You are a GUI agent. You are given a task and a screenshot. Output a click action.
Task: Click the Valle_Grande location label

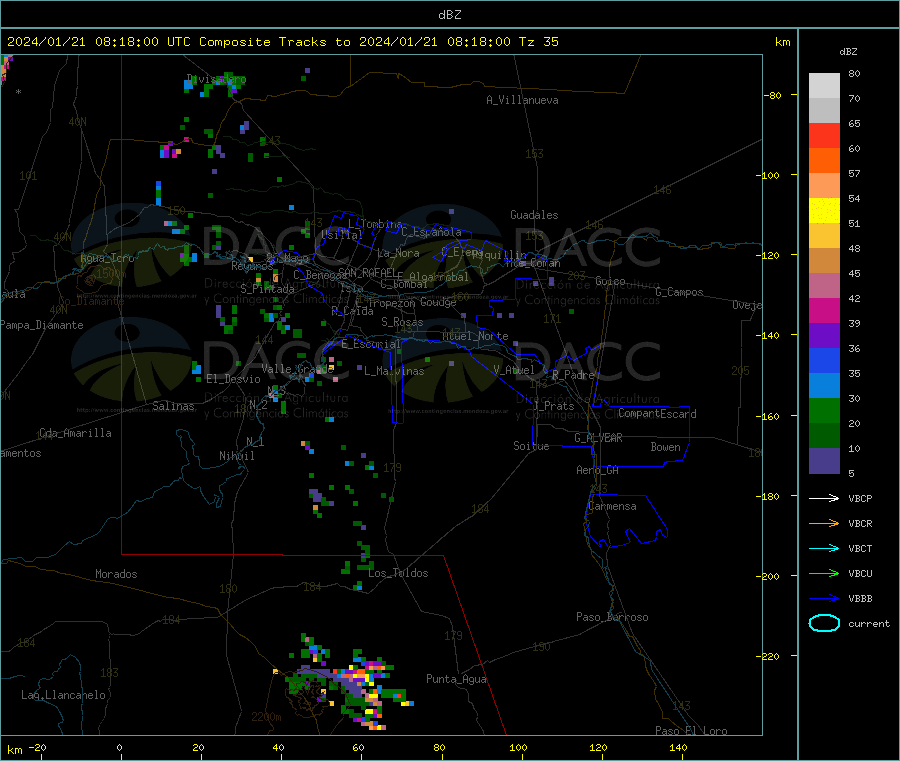coord(297,368)
